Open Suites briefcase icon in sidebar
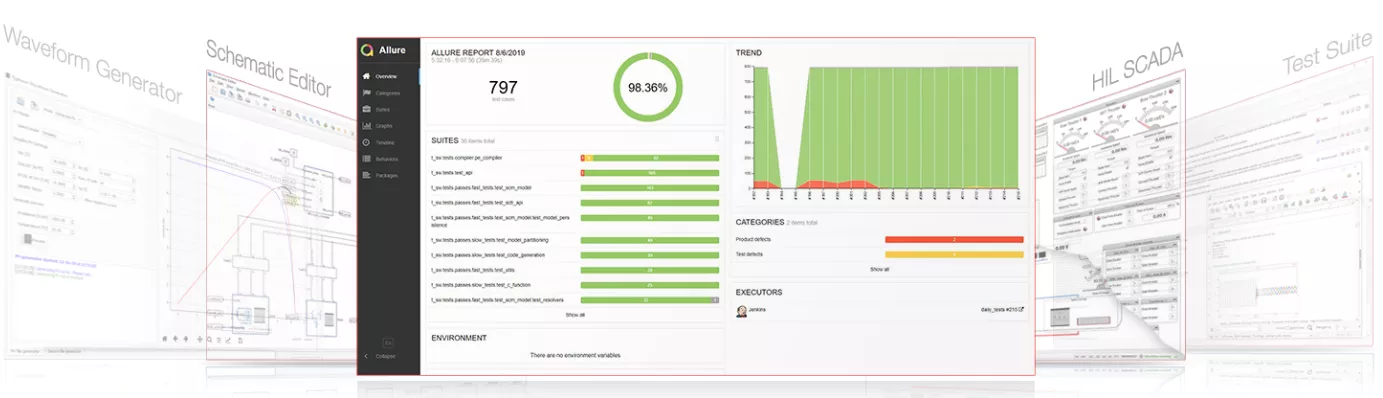Image resolution: width=1383 pixels, height=398 pixels. tap(367, 109)
